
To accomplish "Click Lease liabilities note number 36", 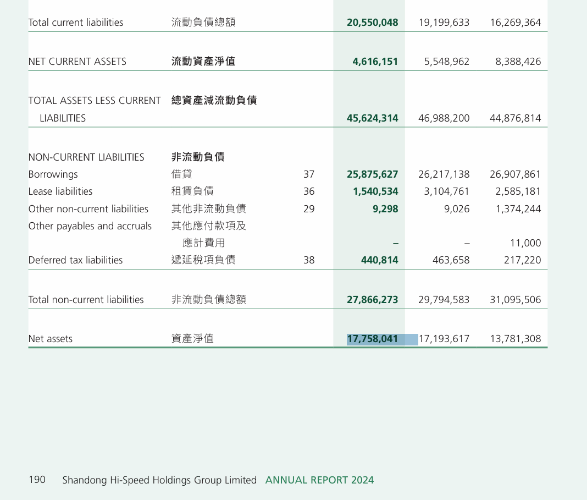I will (309, 192).
